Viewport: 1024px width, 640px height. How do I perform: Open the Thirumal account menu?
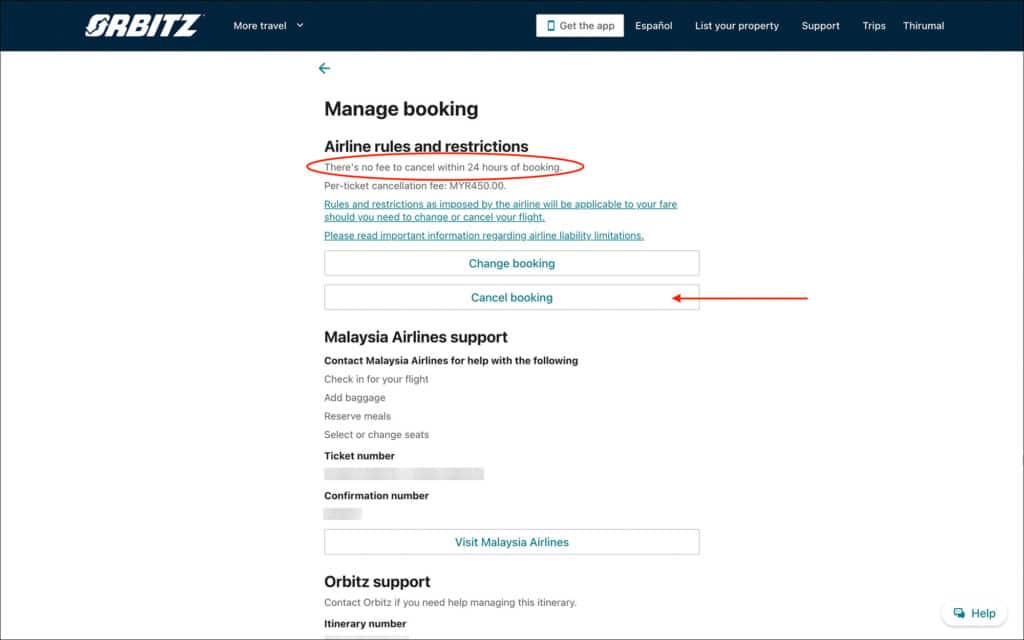[x=923, y=25]
